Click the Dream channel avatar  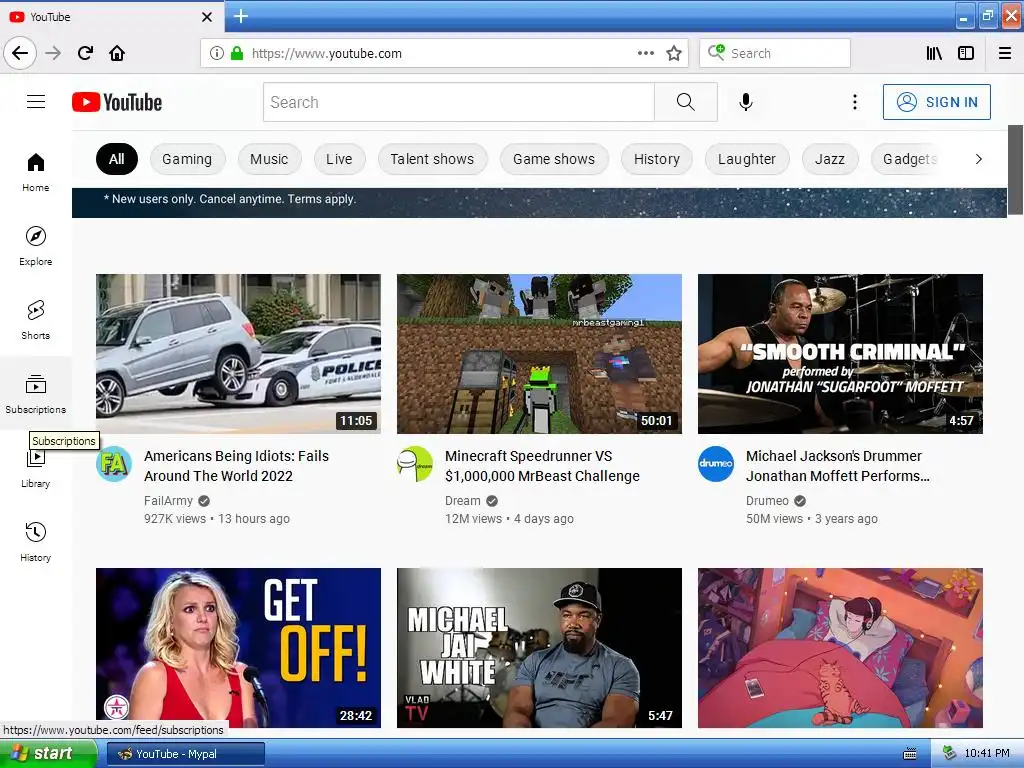[x=415, y=464]
